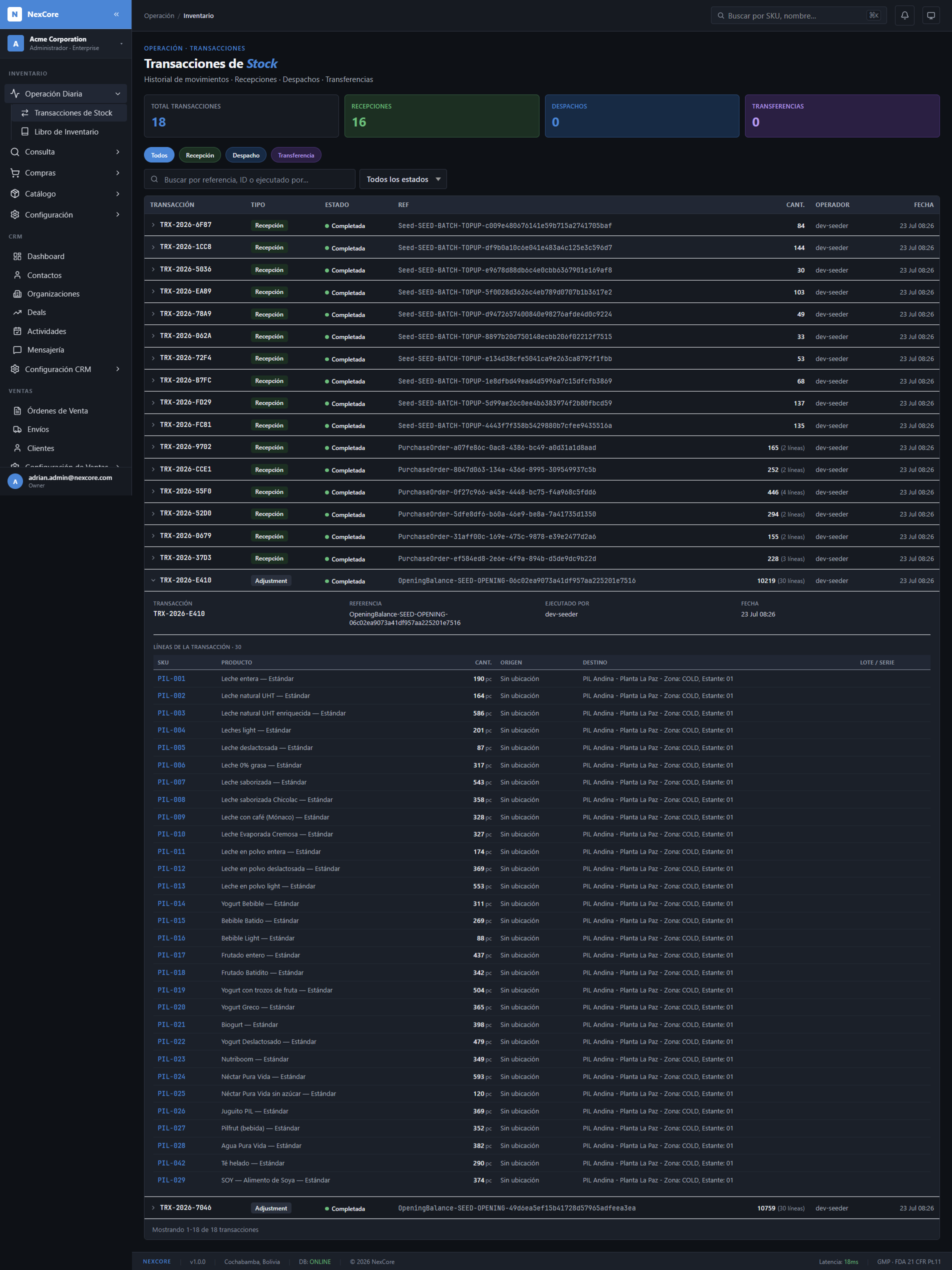The width and height of the screenshot is (952, 1270).
Task: Click the Configuración CRM gear icon
Action: pos(15,369)
